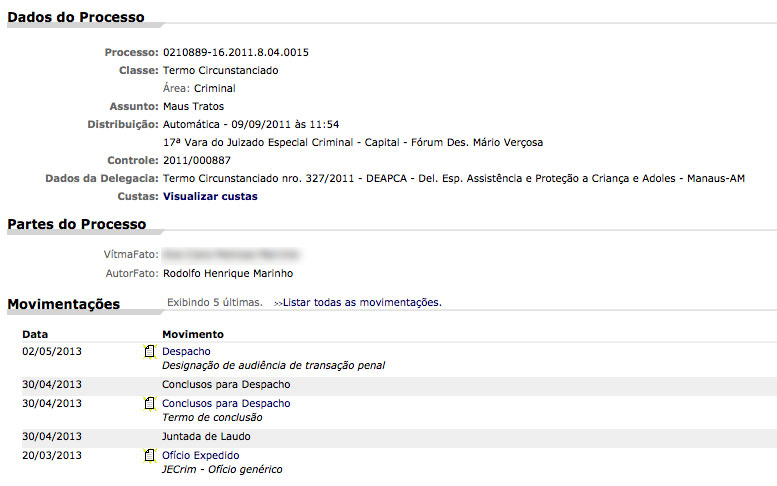Click the Dados do Processo section header

click(x=76, y=17)
